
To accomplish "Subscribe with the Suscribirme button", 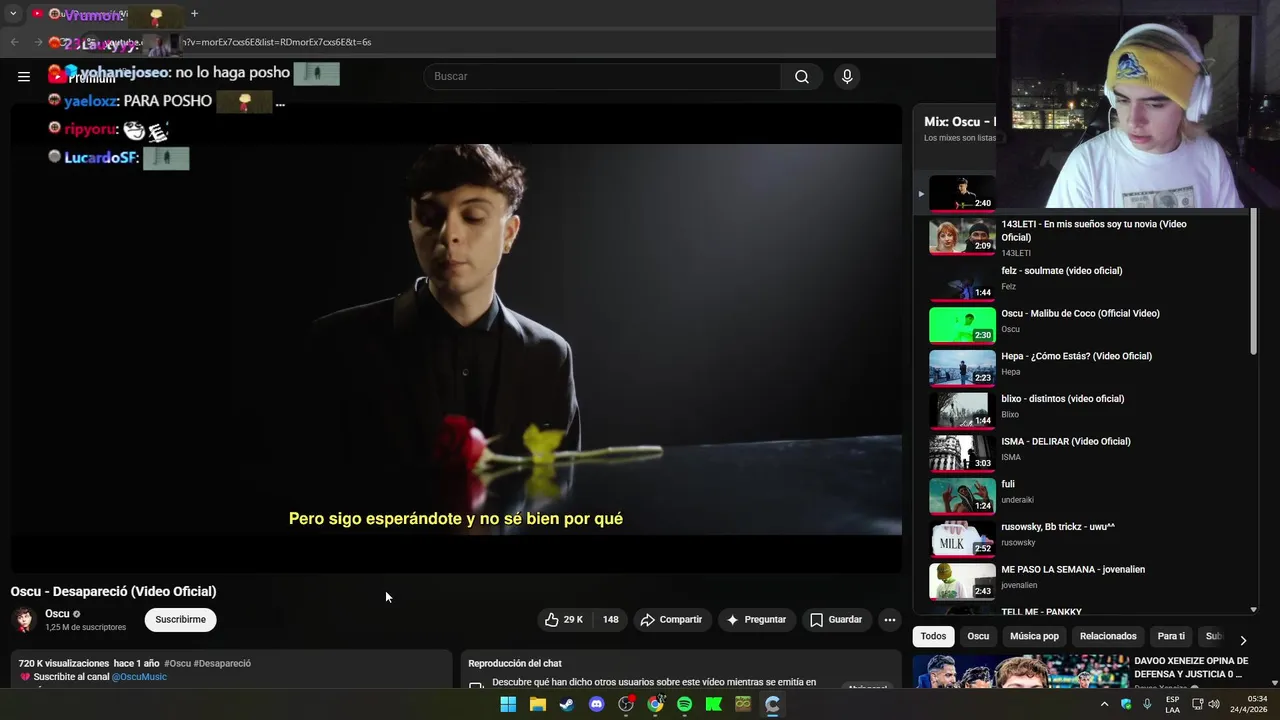I will coord(180,620).
